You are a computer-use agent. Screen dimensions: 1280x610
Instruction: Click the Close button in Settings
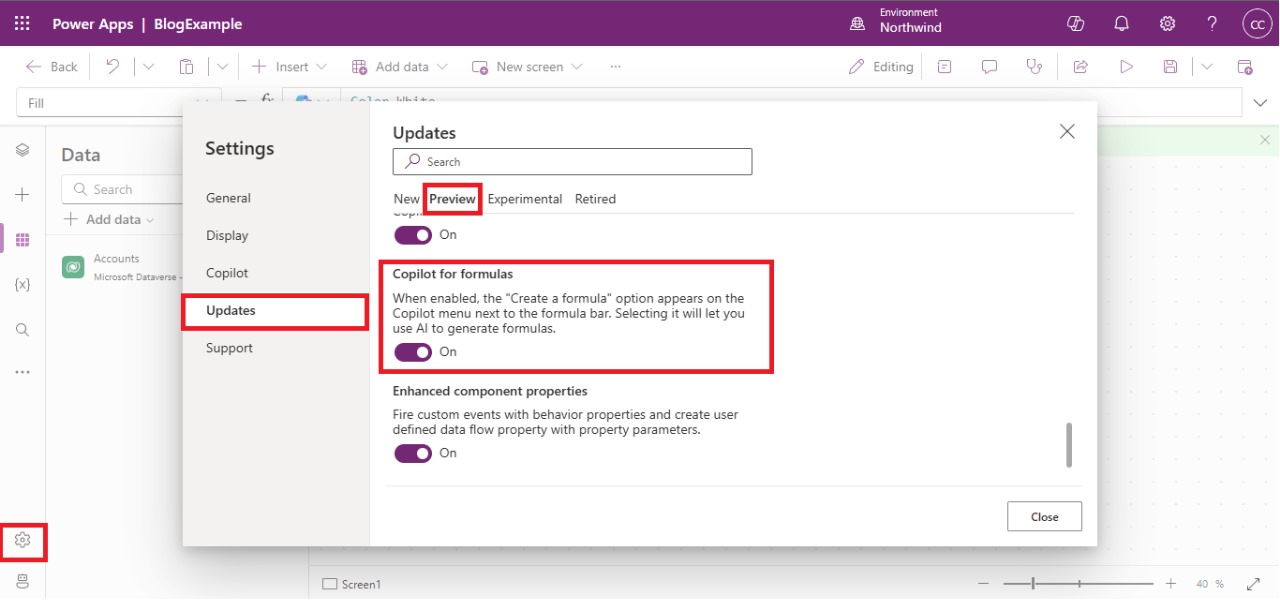1044,517
